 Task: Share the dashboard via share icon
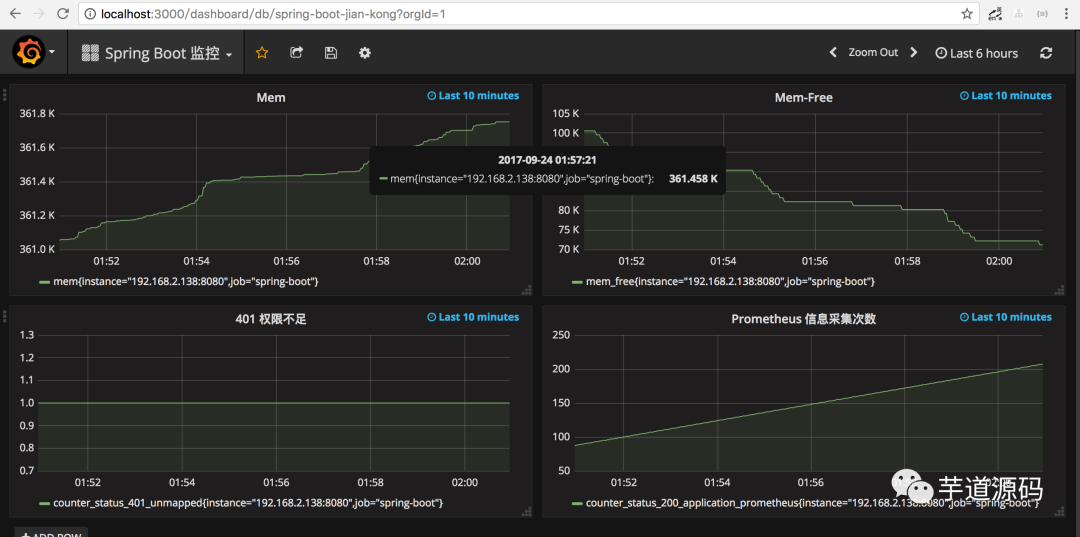(x=296, y=52)
